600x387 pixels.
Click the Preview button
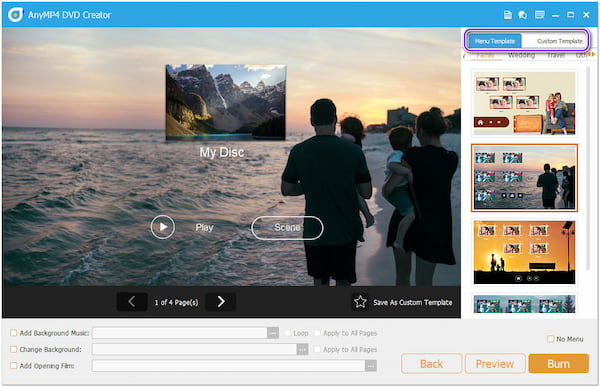(x=495, y=364)
